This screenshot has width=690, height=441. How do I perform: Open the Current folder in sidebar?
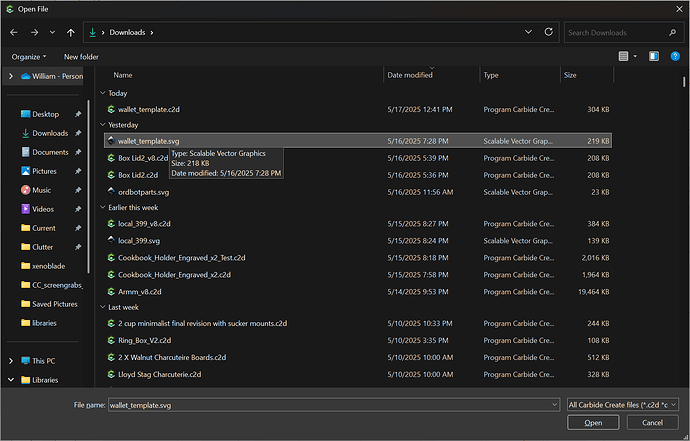tap(44, 228)
